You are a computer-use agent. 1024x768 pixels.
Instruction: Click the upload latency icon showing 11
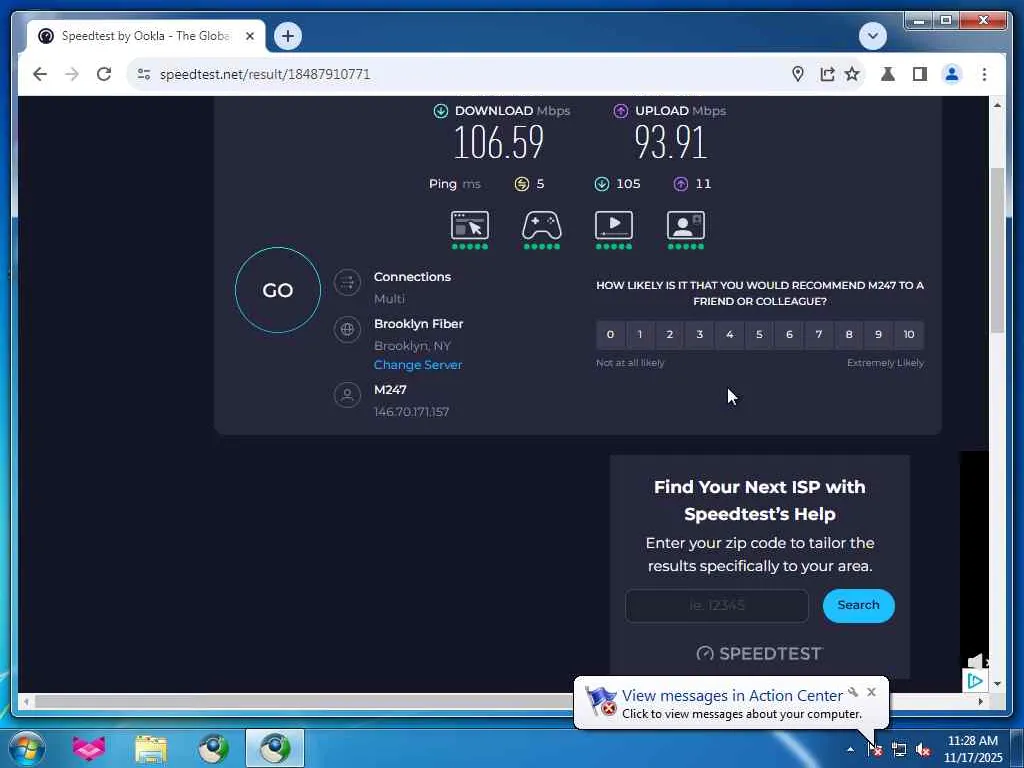(680, 184)
